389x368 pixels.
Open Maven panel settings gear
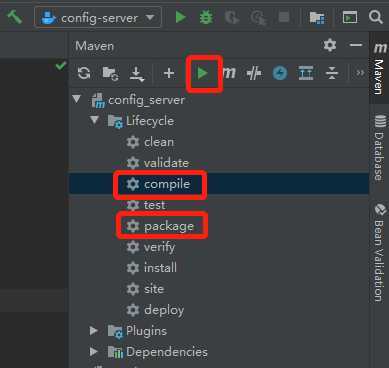point(330,45)
